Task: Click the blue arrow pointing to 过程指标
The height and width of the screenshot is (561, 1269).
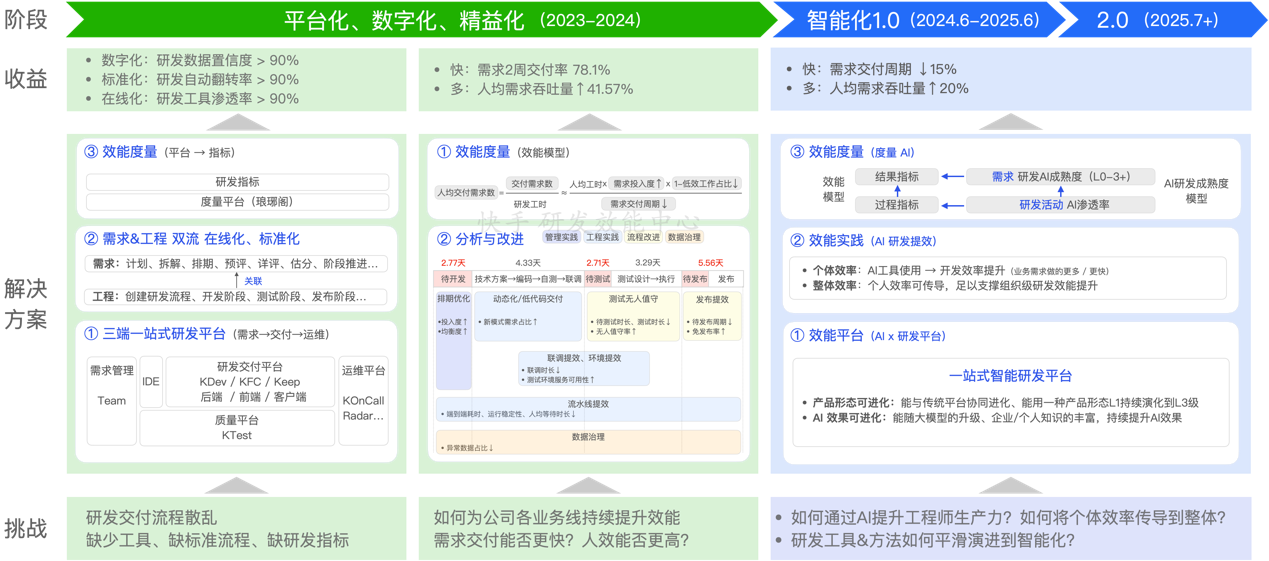Action: (x=952, y=205)
